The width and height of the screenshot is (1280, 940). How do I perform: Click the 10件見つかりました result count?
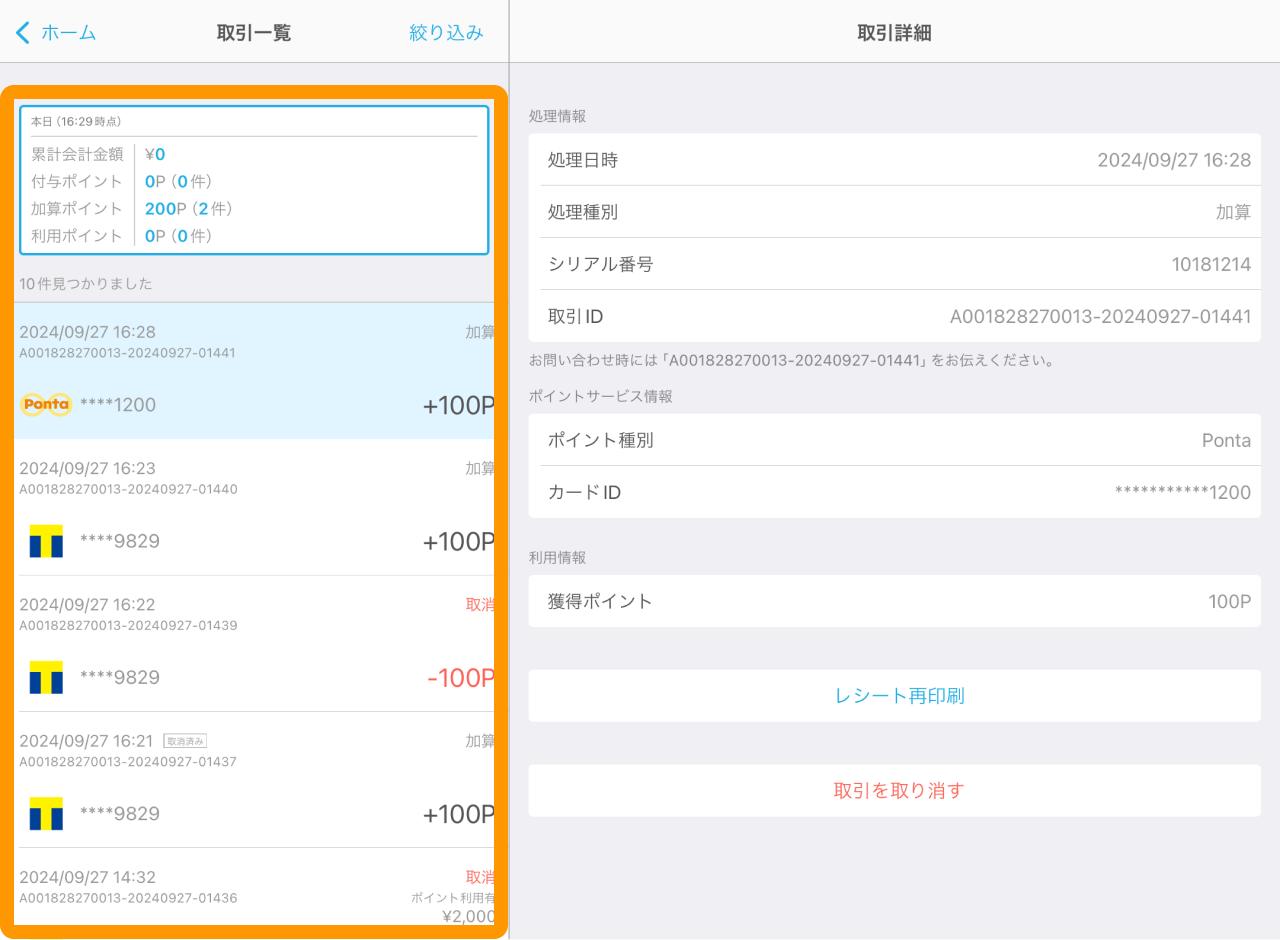point(86,284)
